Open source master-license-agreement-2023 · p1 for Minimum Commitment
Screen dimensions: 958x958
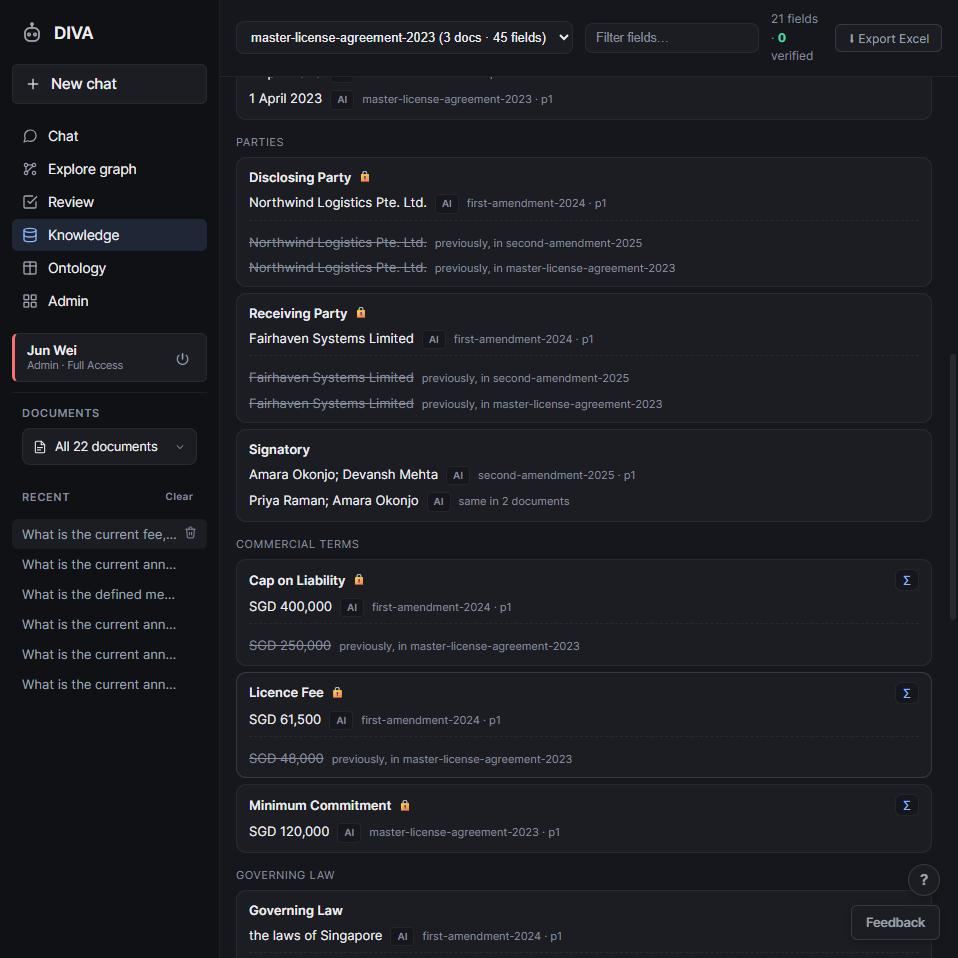point(464,832)
